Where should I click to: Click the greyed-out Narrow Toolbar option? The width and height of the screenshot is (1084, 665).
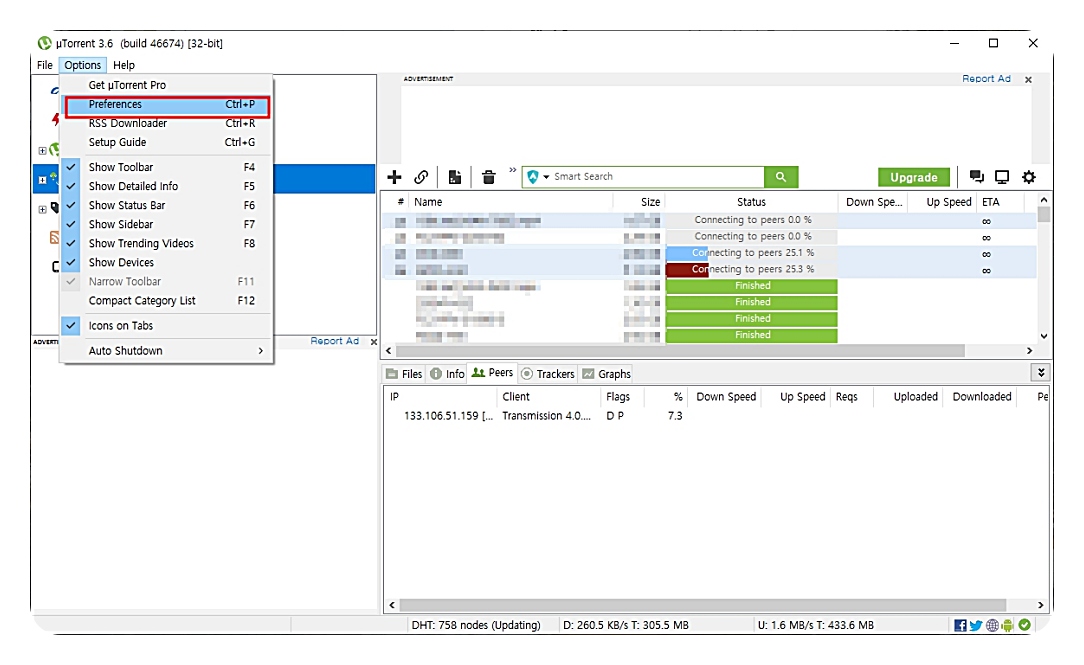[166, 281]
